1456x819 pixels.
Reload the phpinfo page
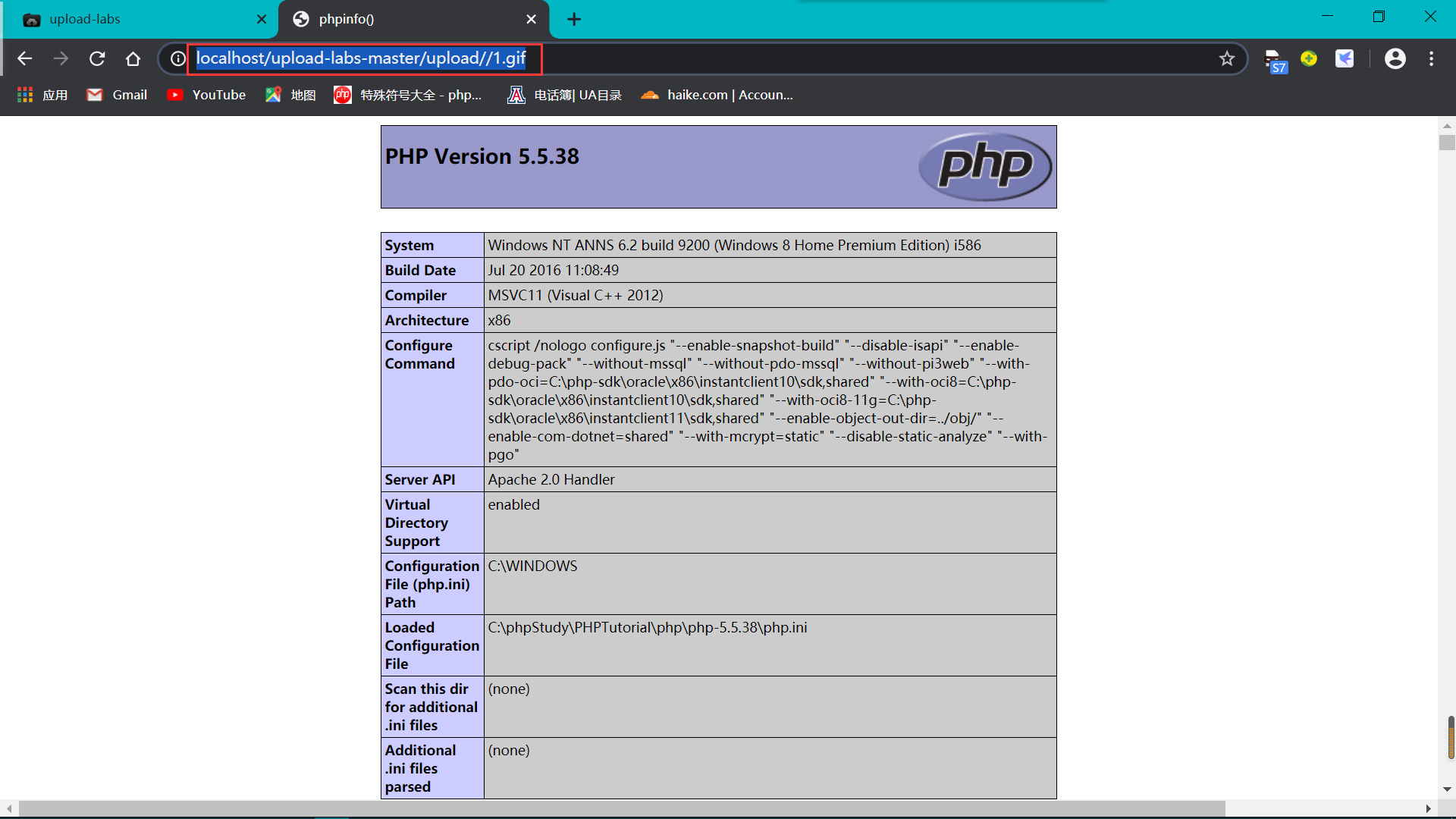click(x=97, y=58)
